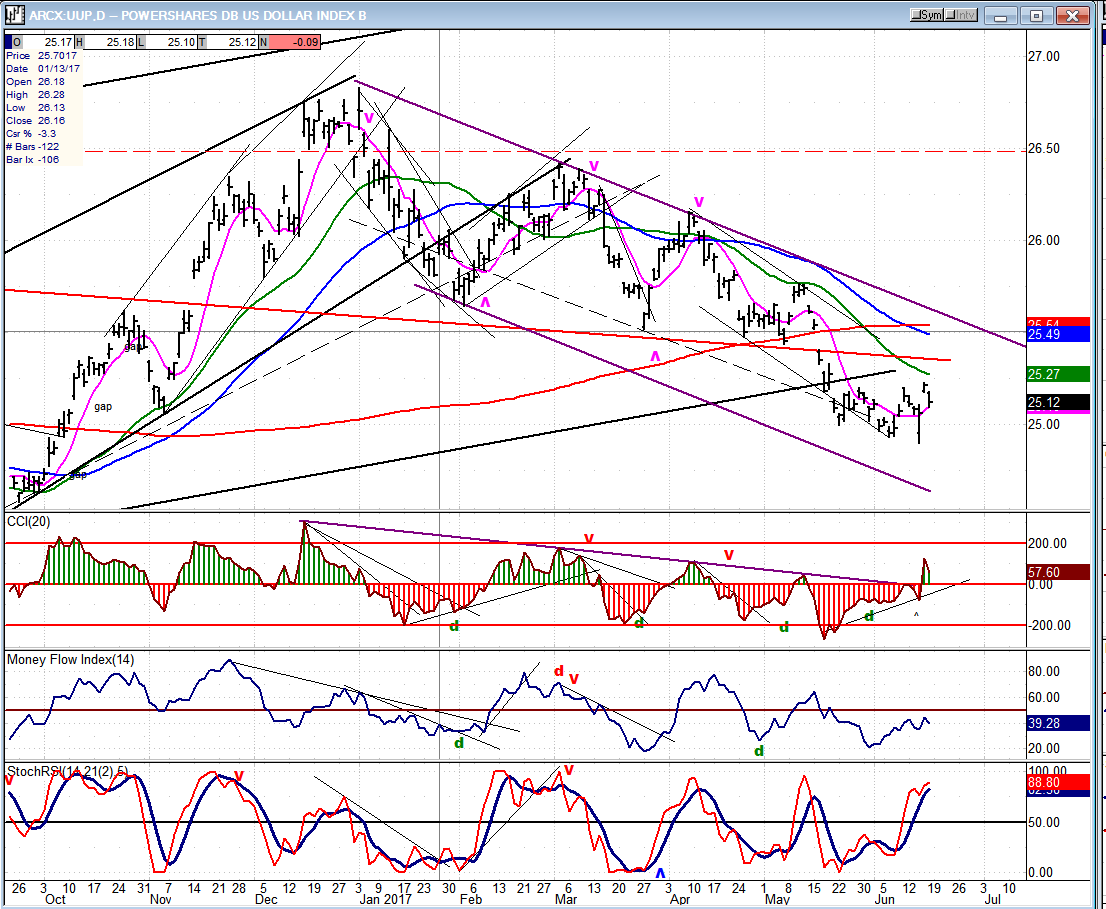Image resolution: width=1106 pixels, height=909 pixels.
Task: Minimize the UUP chart window
Action: click(1000, 15)
